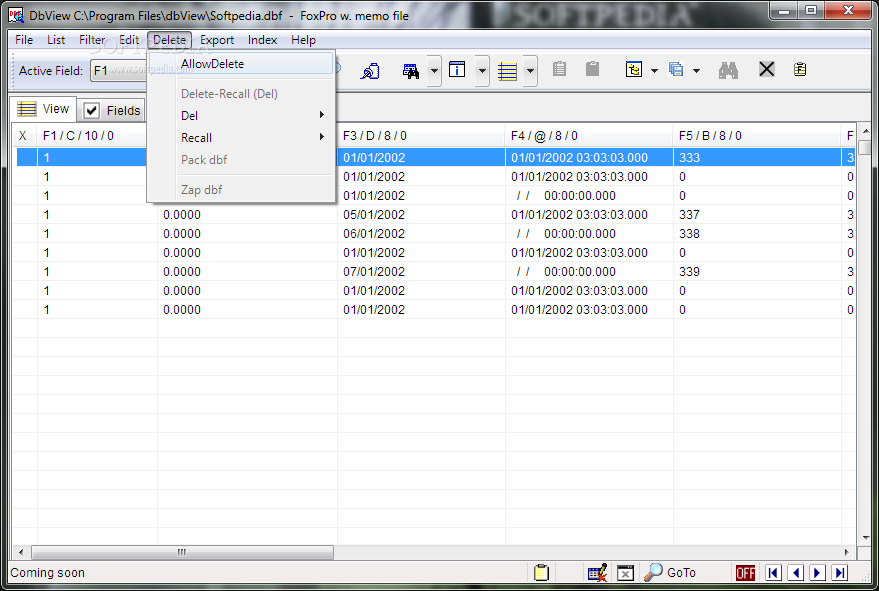Click the info window toolbar icon
The height and width of the screenshot is (591, 879).
(x=457, y=70)
